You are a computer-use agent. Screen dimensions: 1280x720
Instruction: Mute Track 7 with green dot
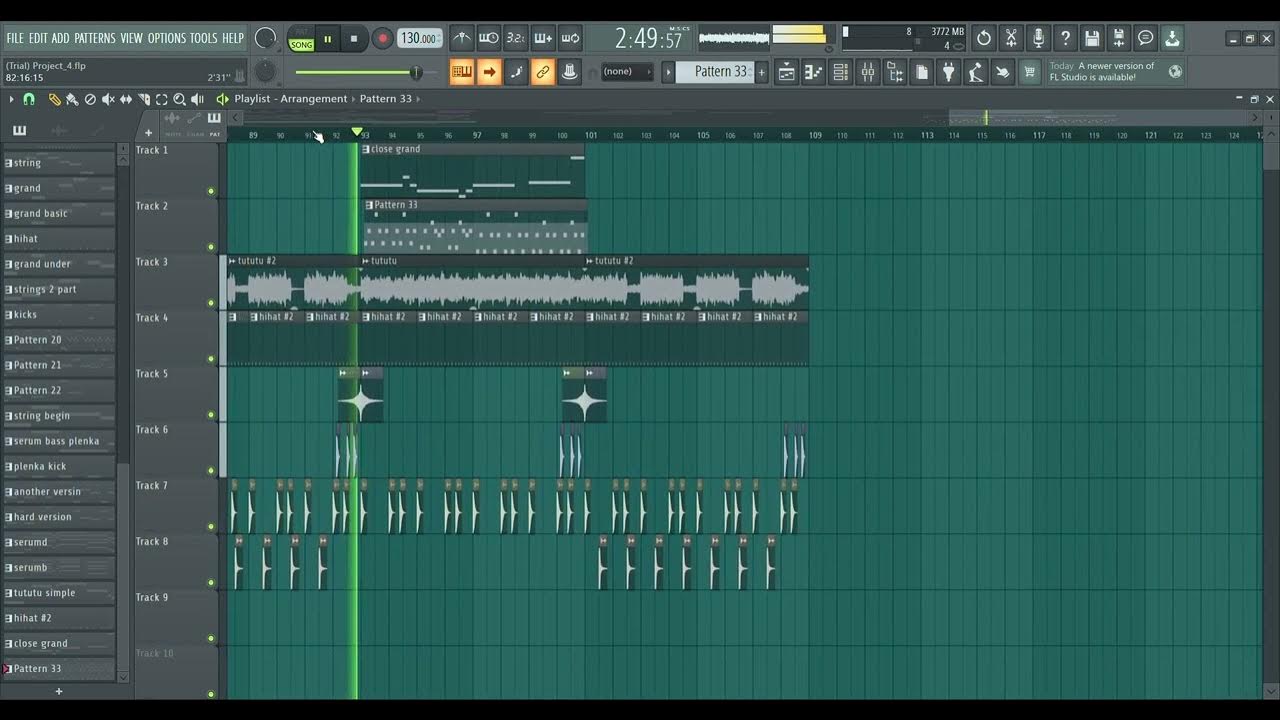point(211,526)
